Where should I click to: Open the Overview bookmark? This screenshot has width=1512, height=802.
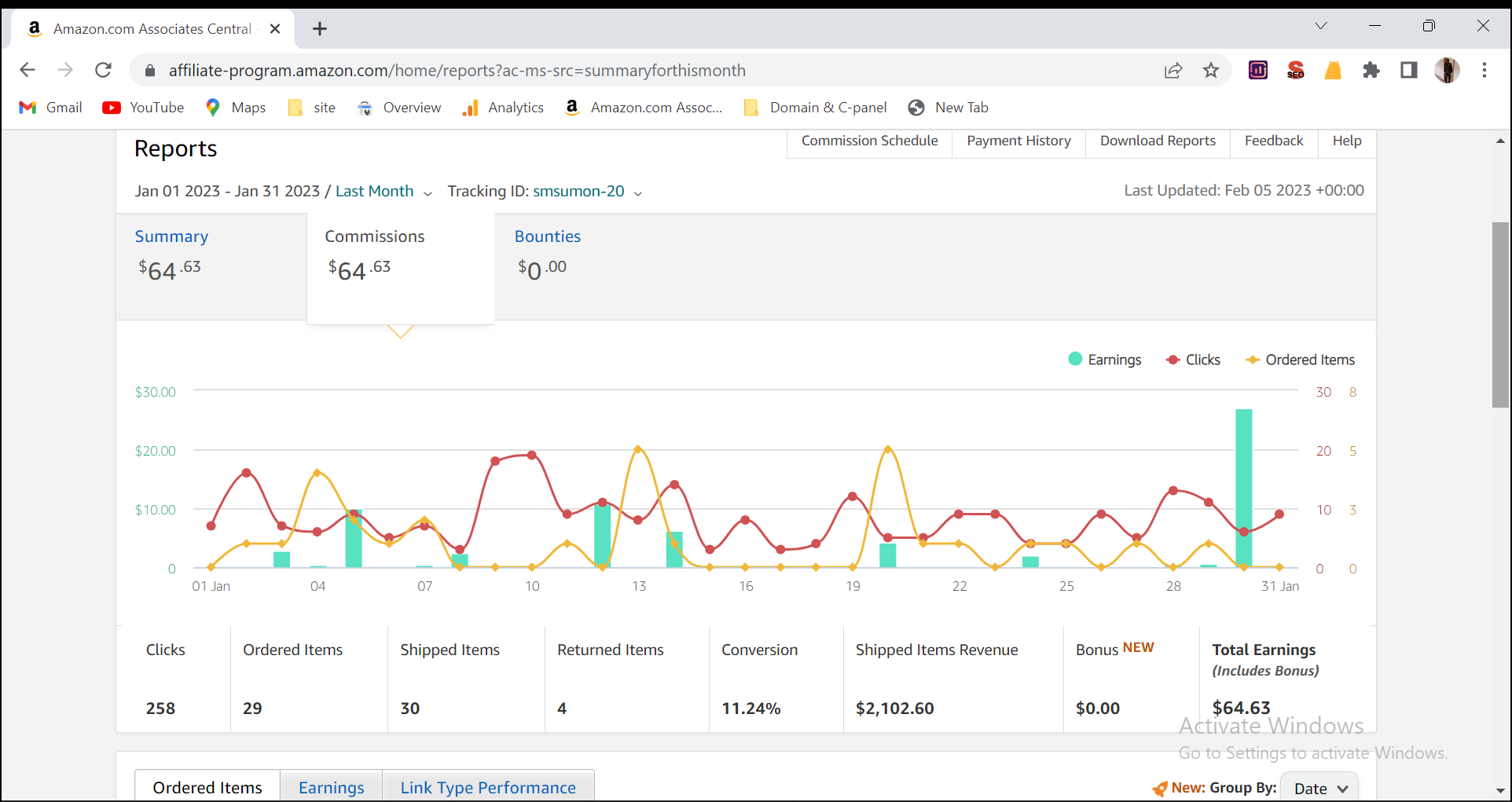pos(399,108)
